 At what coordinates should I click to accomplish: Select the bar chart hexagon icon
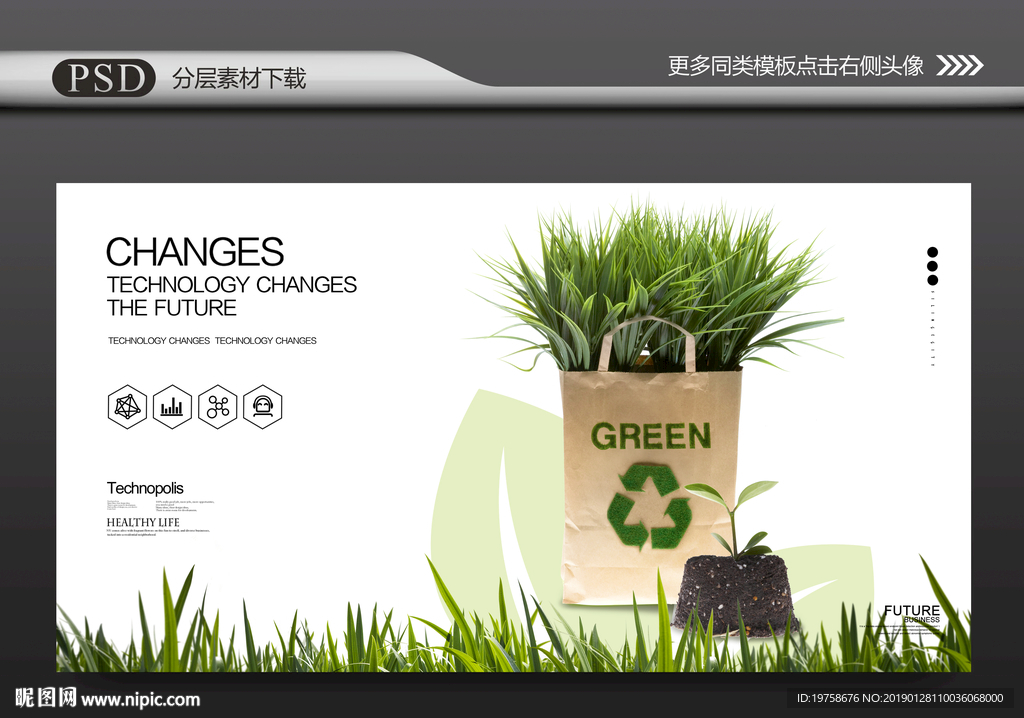(172, 407)
